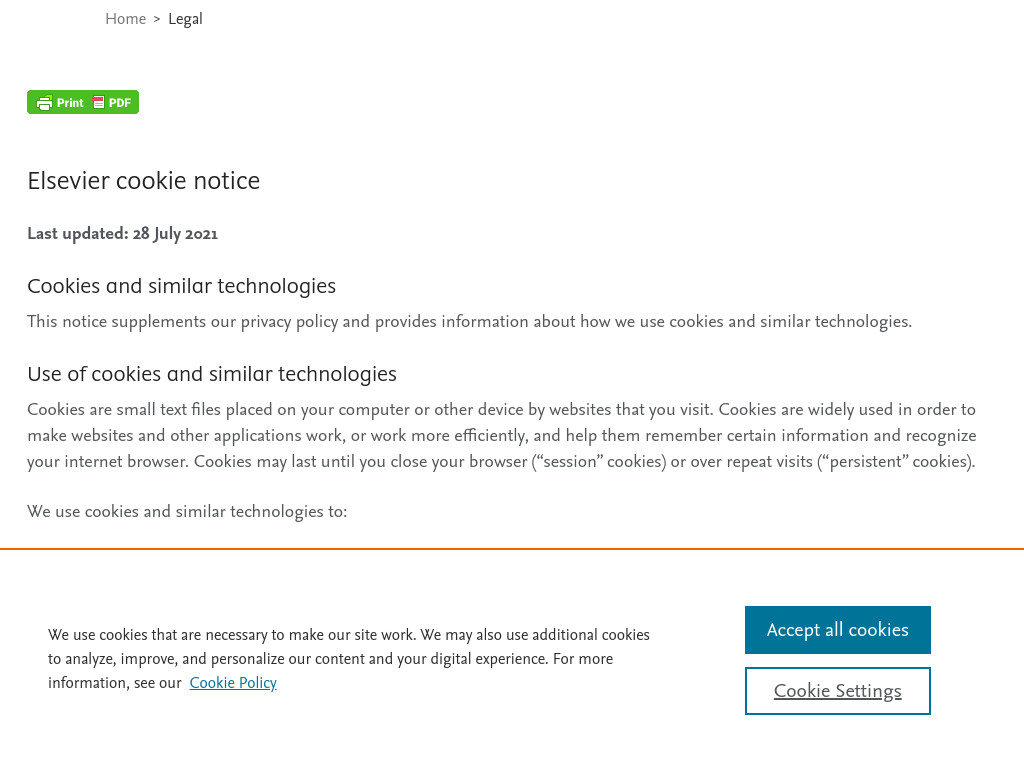Click the Use of cookies and similar technologies heading
Screen dimensions: 1024x768
[x=212, y=374]
